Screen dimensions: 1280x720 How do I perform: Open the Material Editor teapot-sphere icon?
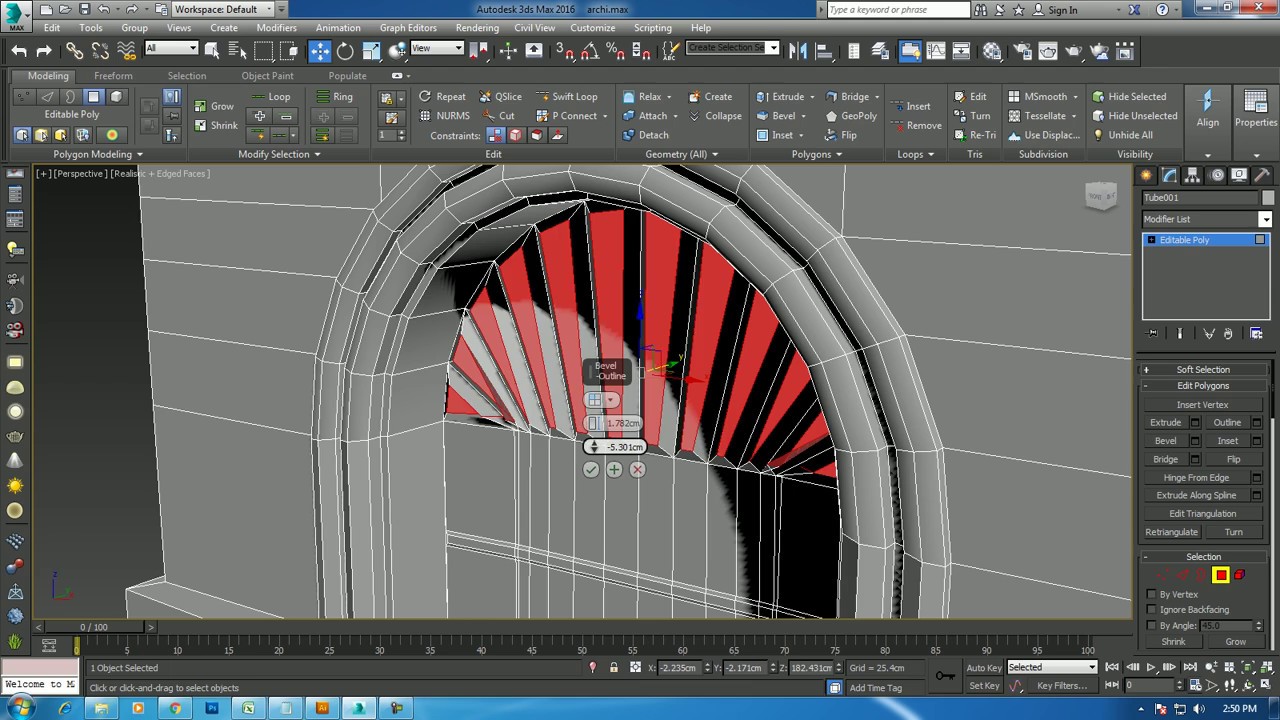coord(992,51)
